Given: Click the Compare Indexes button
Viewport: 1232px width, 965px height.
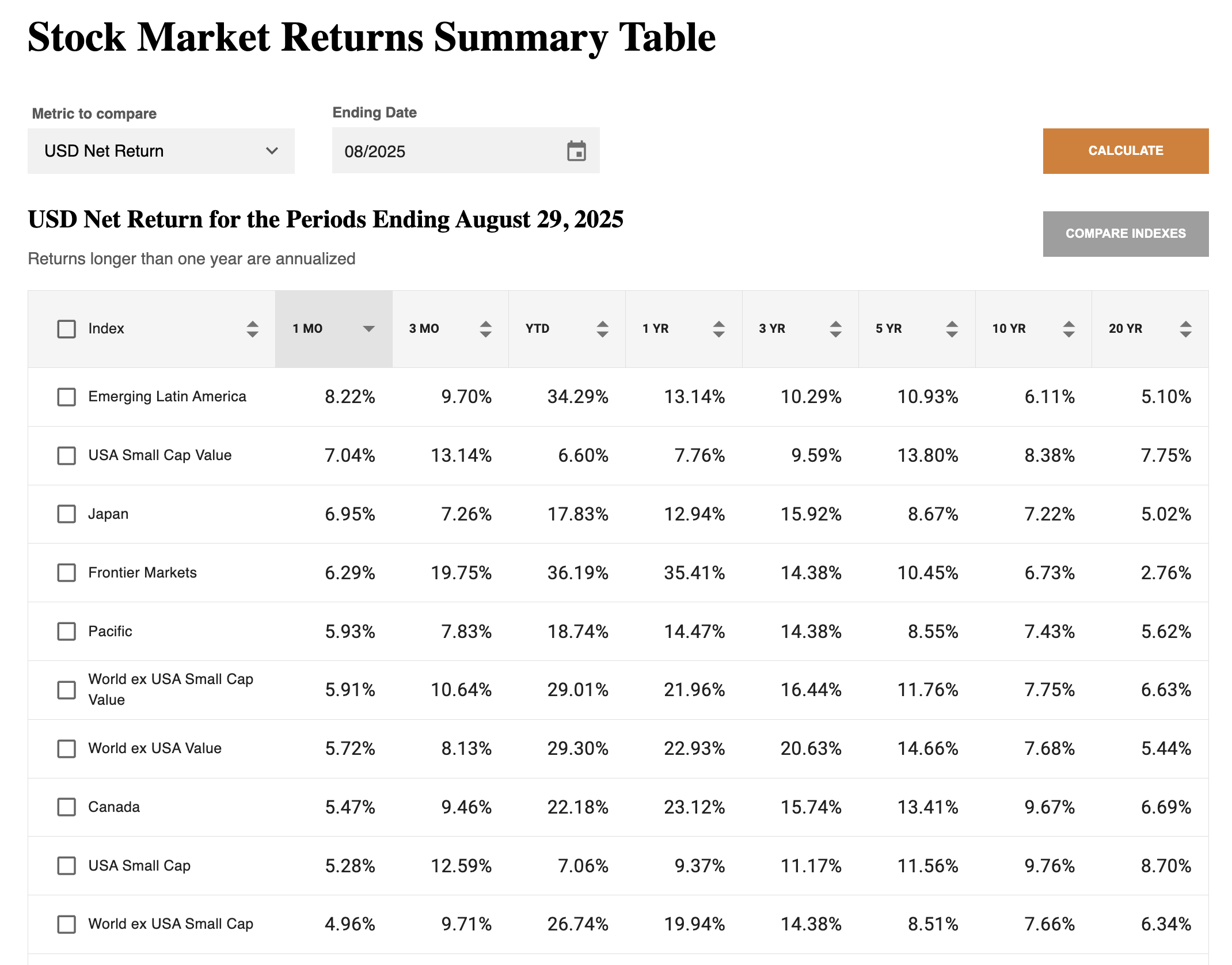Looking at the screenshot, I should coord(1125,234).
